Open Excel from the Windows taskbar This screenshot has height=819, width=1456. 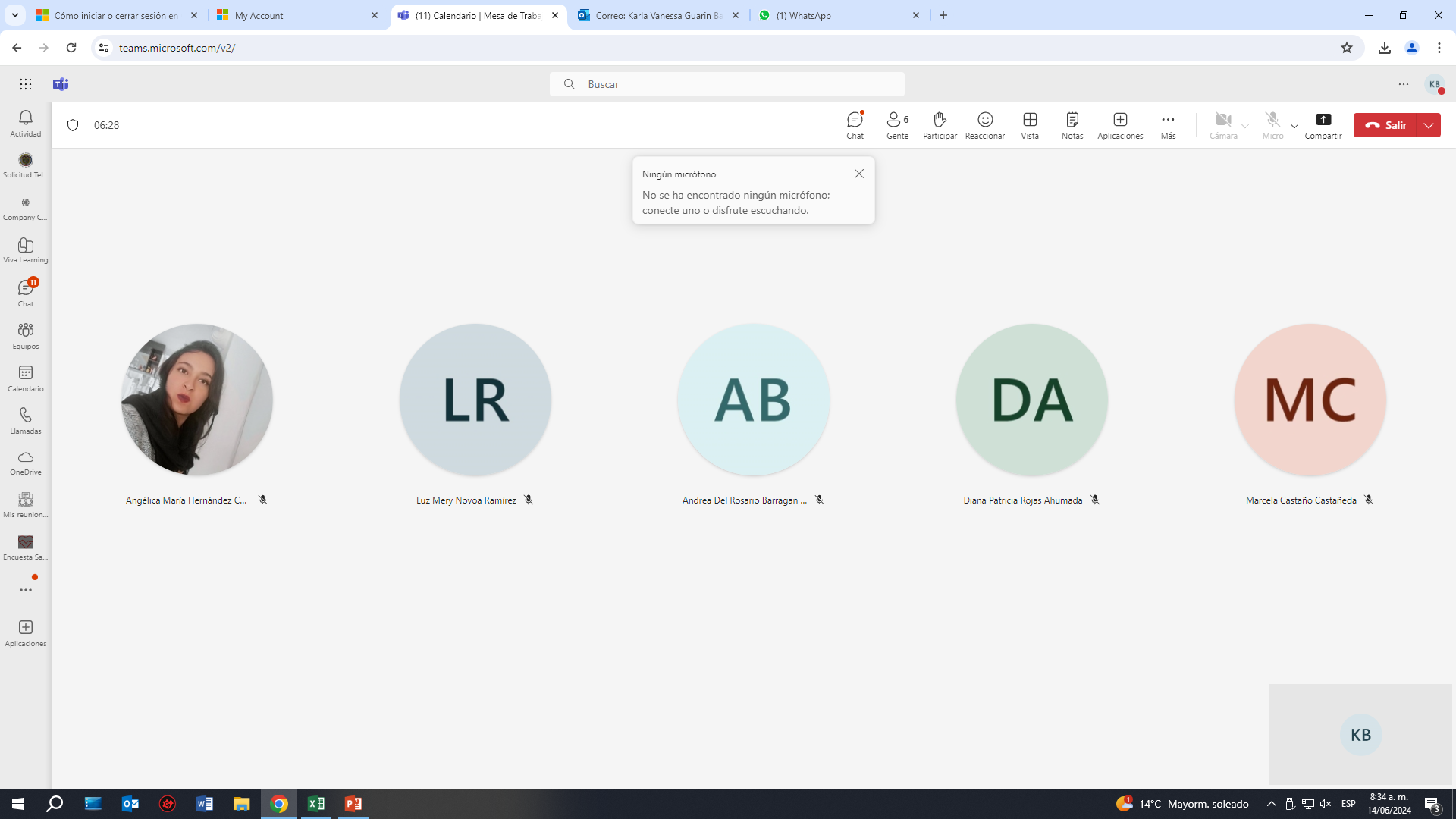click(316, 804)
